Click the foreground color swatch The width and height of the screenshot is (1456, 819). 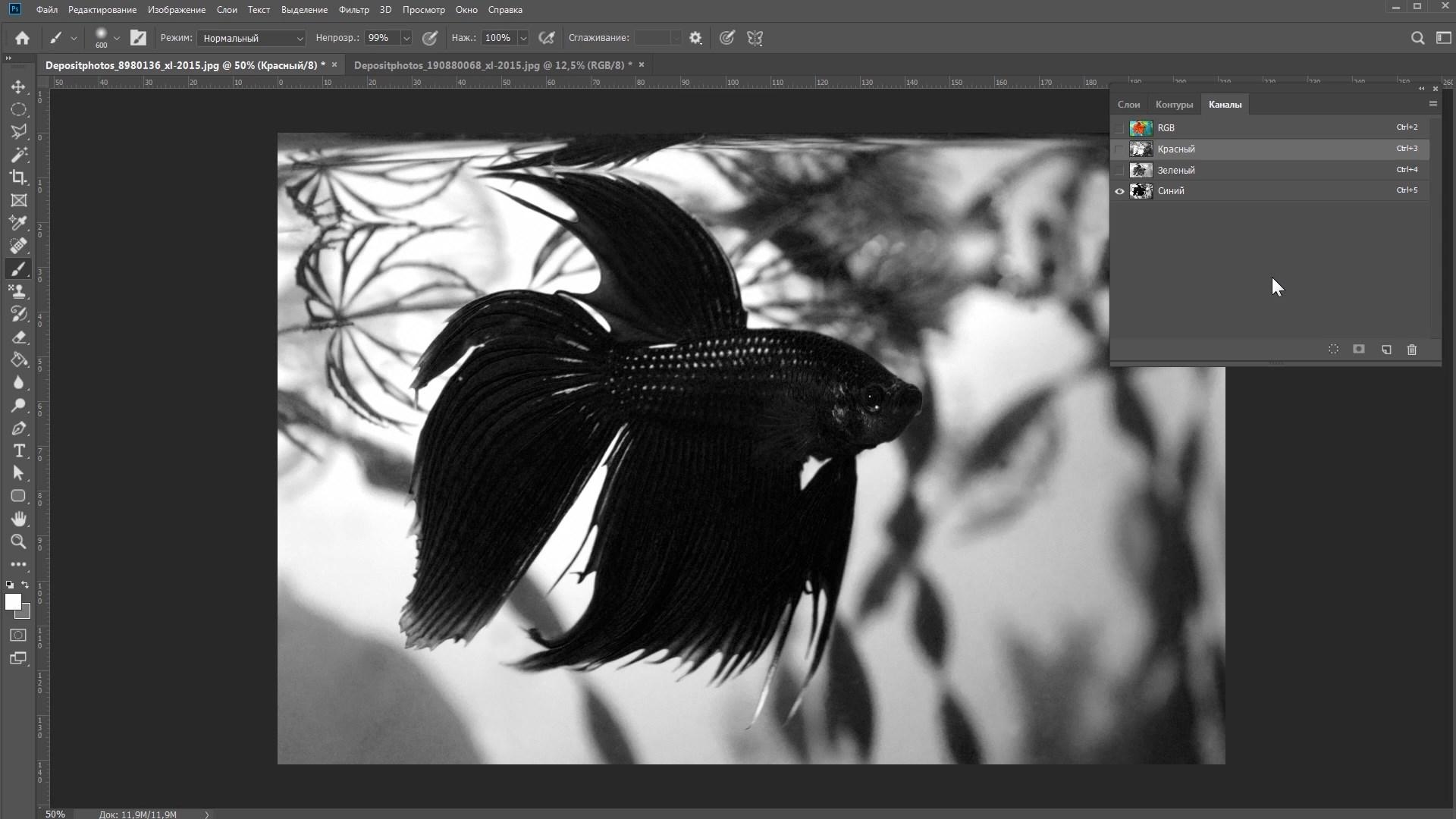tap(12, 601)
